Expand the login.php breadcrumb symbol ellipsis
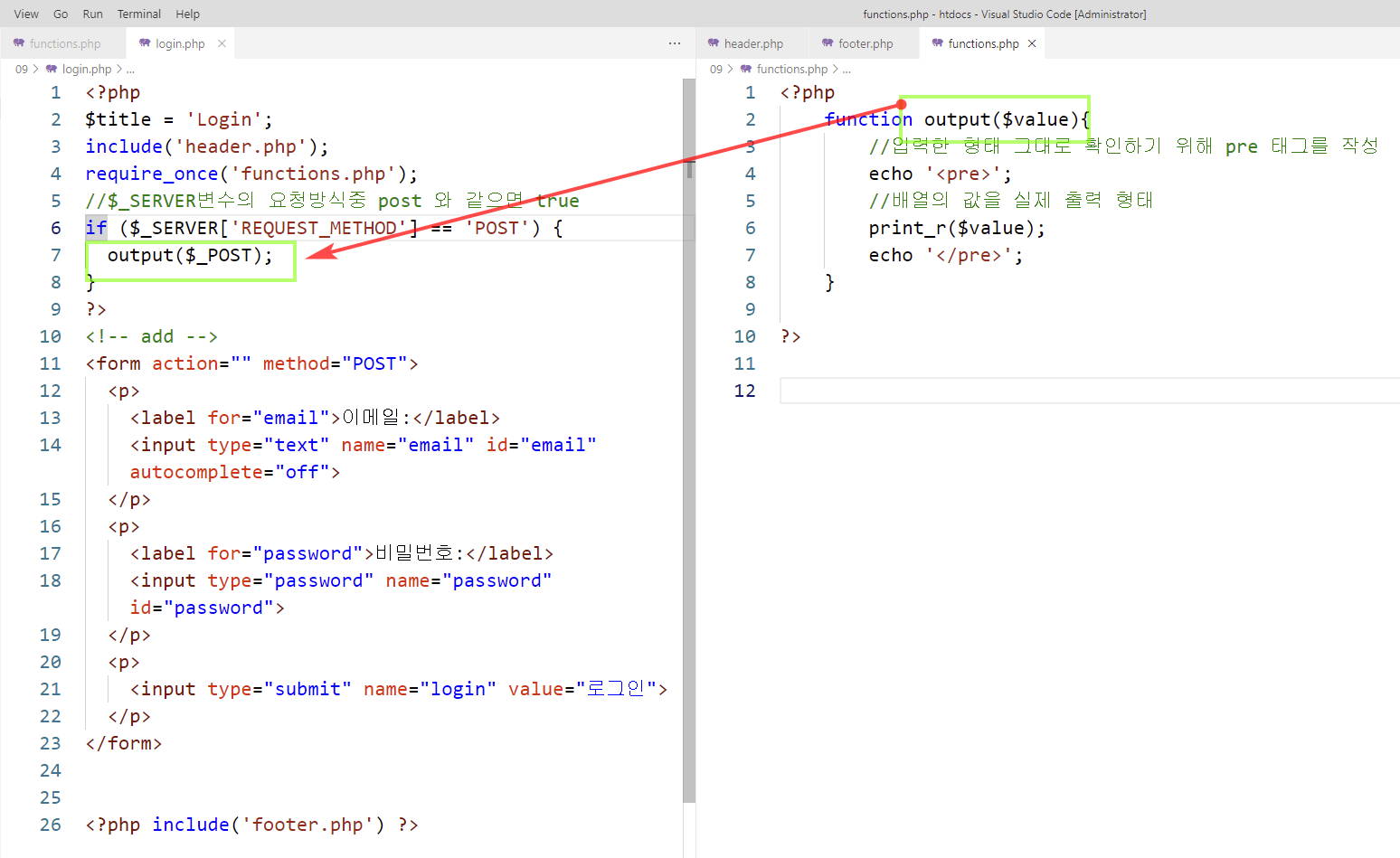The width and height of the screenshot is (1400, 858). pos(130,69)
